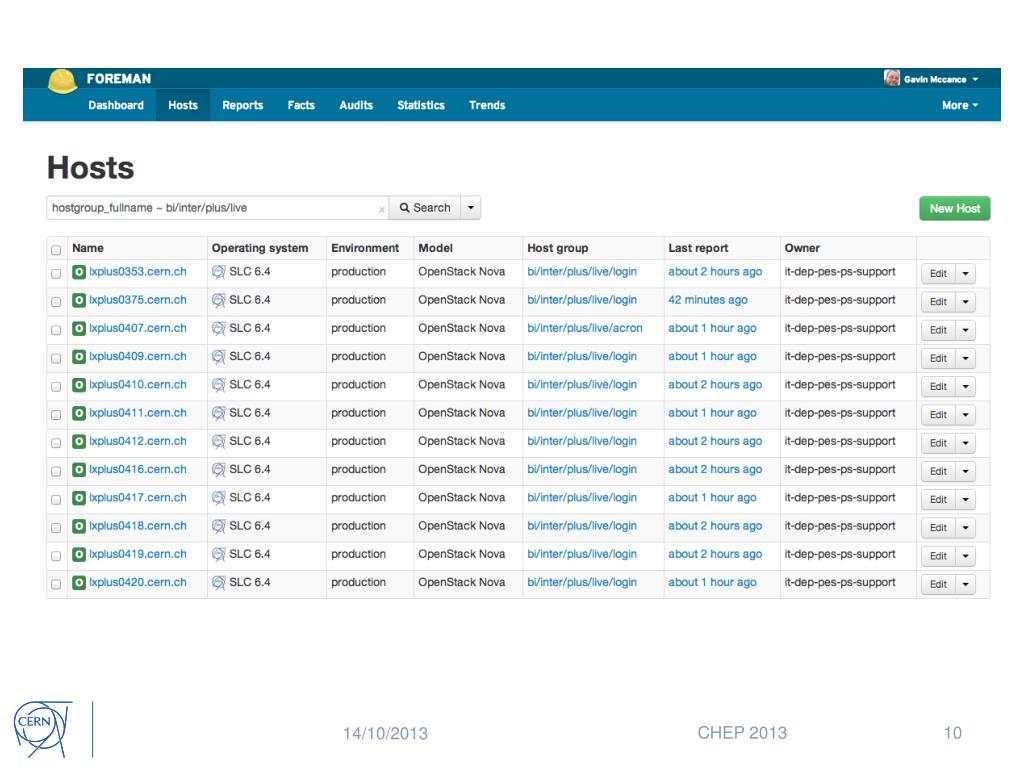Sort by the Last report column header
The image size is (1024, 768).
[698, 248]
